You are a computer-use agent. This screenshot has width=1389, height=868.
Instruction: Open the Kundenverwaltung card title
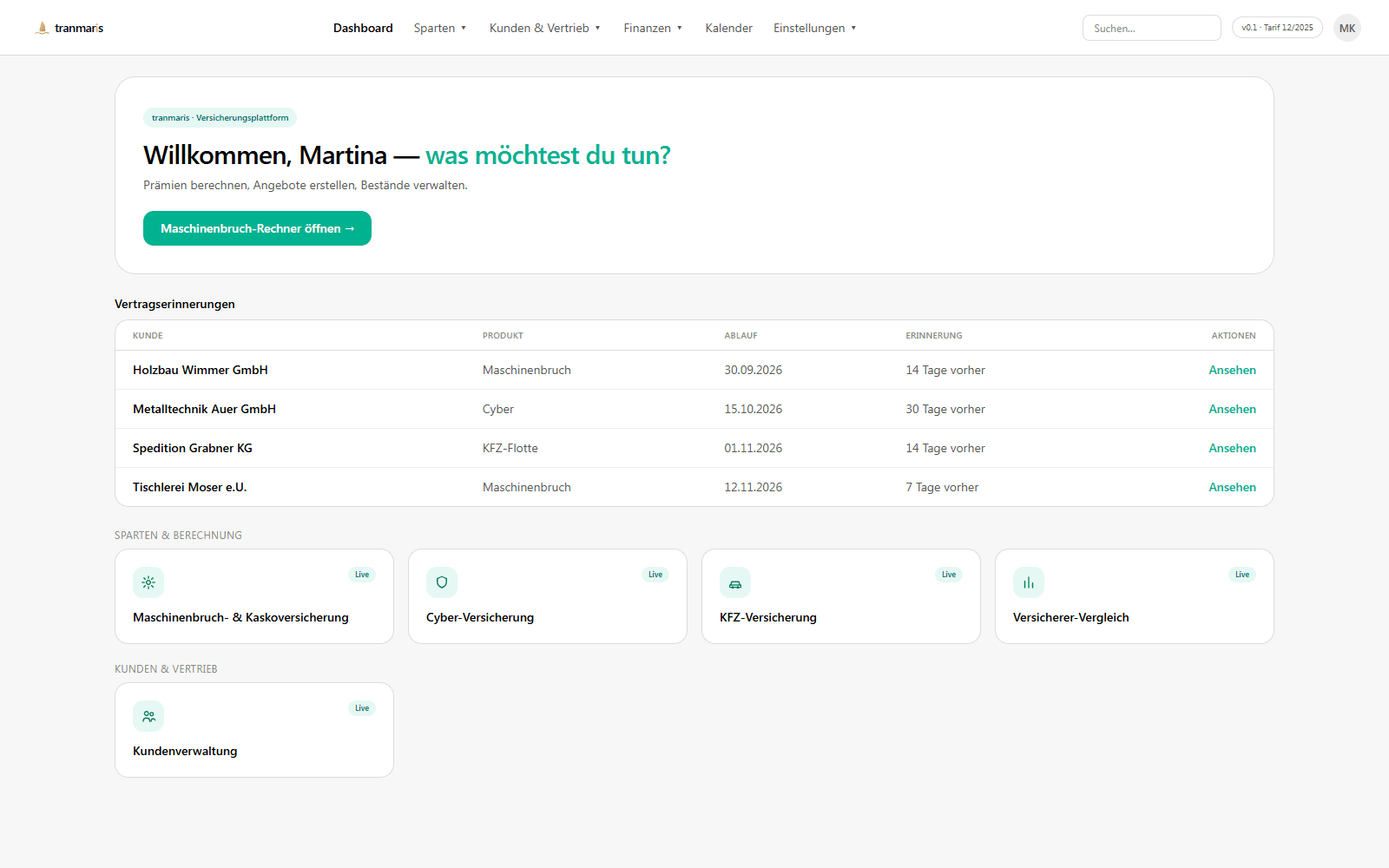(185, 751)
